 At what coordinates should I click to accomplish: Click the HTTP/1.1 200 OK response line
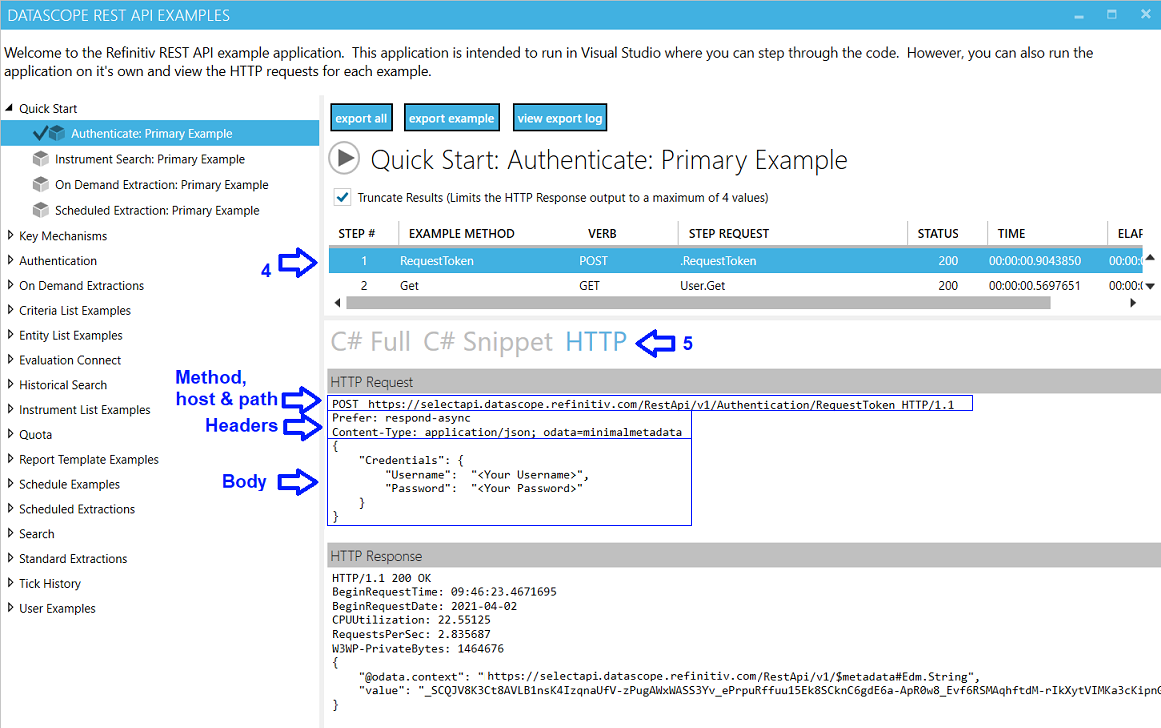pyautogui.click(x=381, y=578)
